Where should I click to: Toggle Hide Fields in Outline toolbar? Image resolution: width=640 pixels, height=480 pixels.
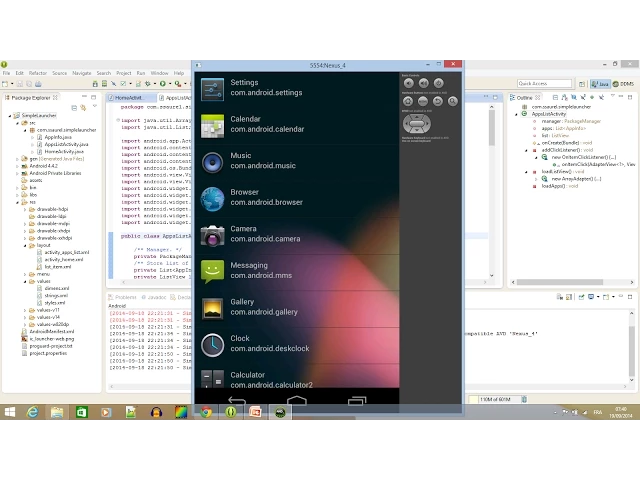tap(574, 97)
